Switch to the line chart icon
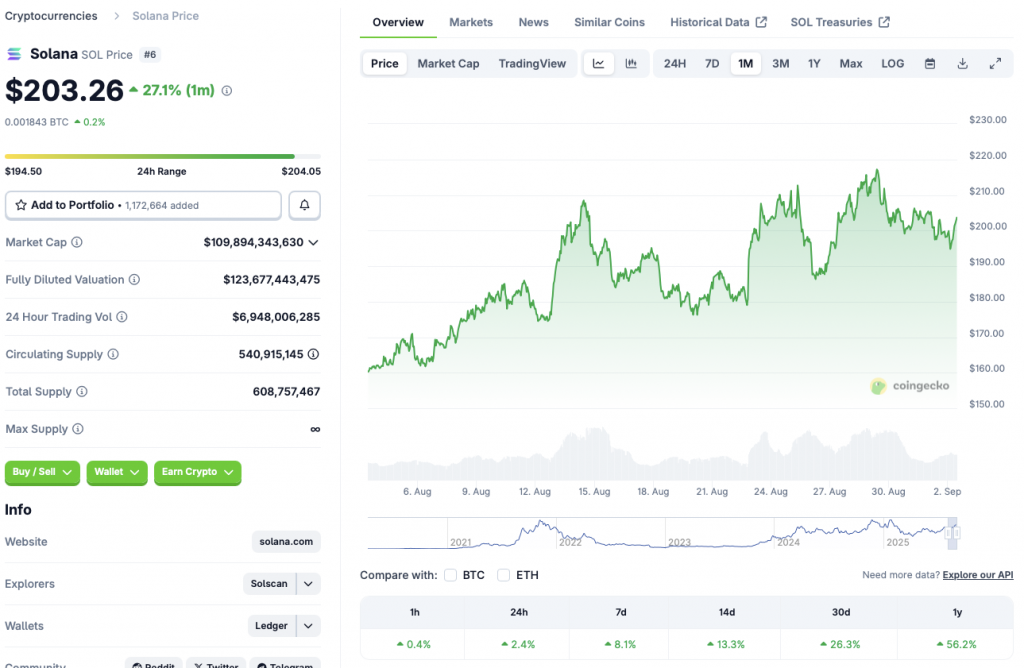 [598, 63]
